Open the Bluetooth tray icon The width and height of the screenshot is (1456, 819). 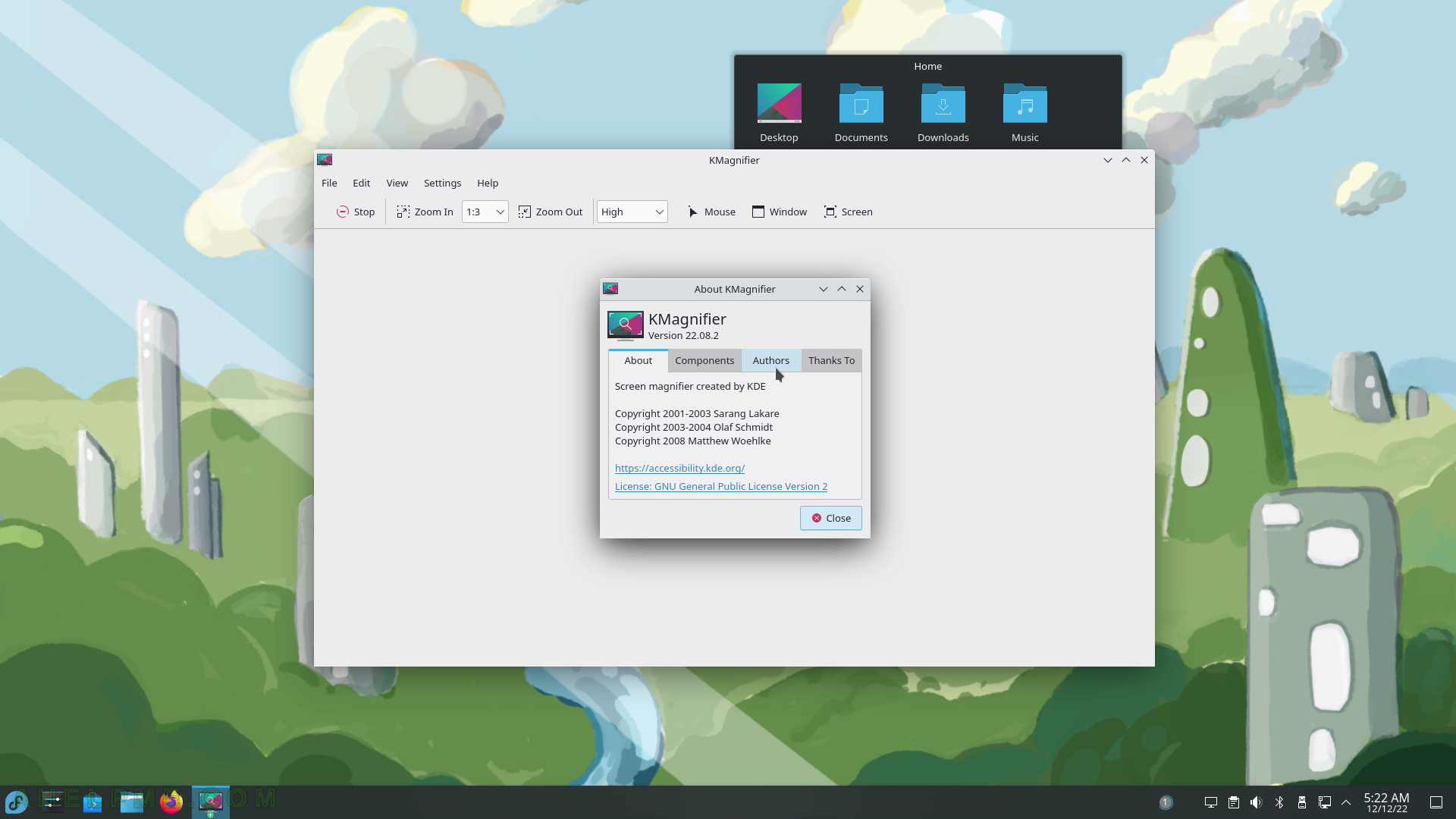(x=1279, y=802)
